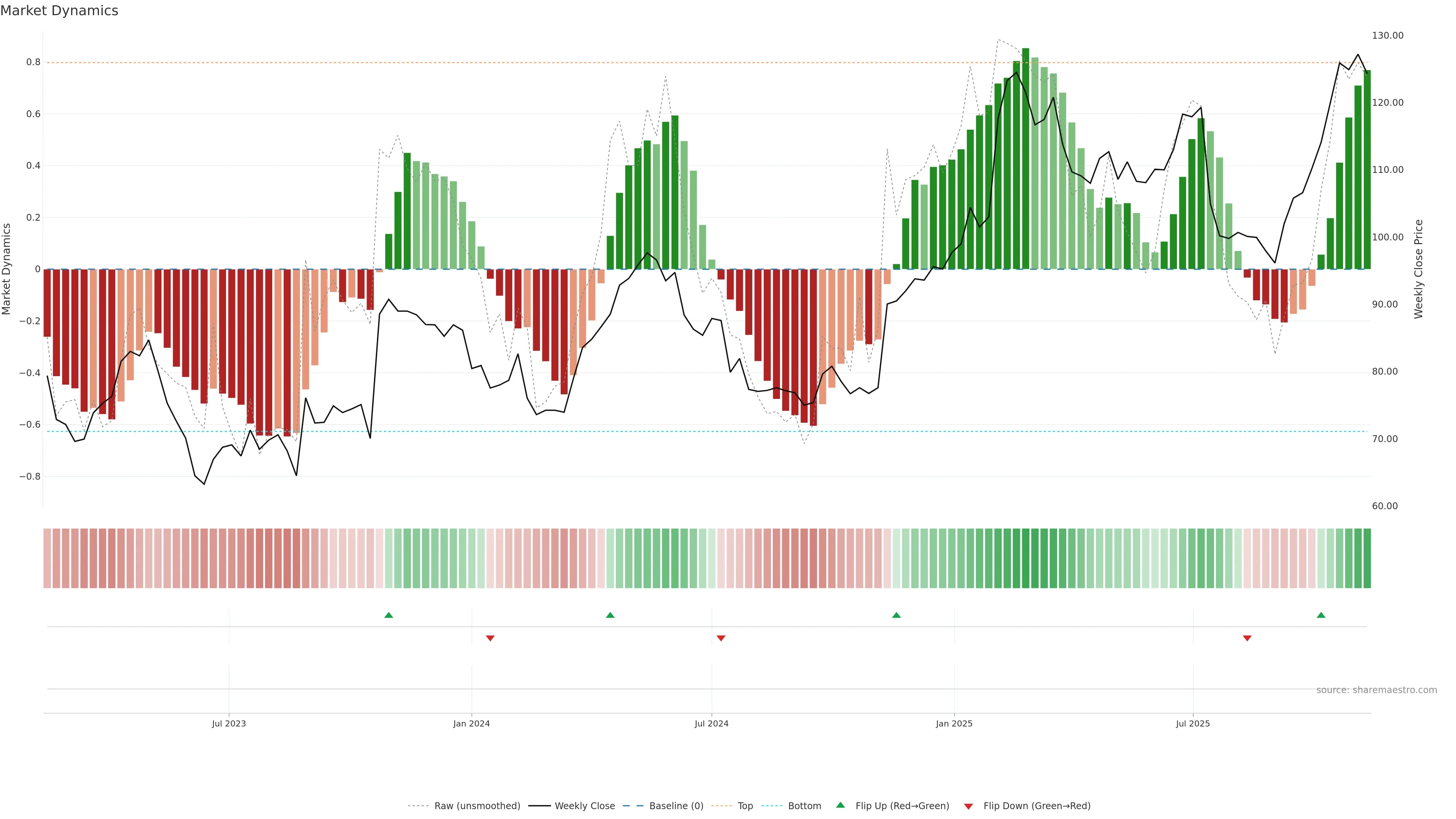Click the red flip-down marker at Jul 2024
This screenshot has height=819, width=1456.
coord(721,638)
